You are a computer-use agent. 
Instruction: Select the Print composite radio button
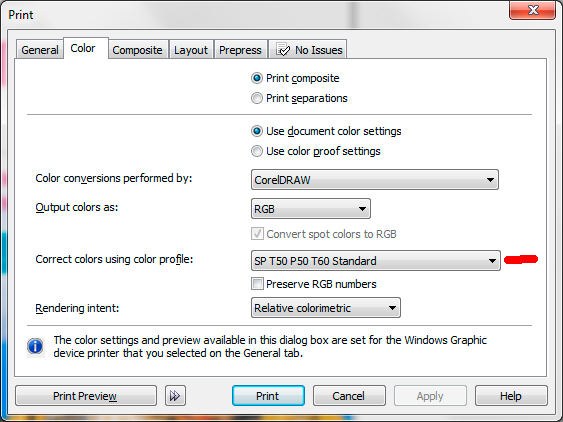[257, 78]
